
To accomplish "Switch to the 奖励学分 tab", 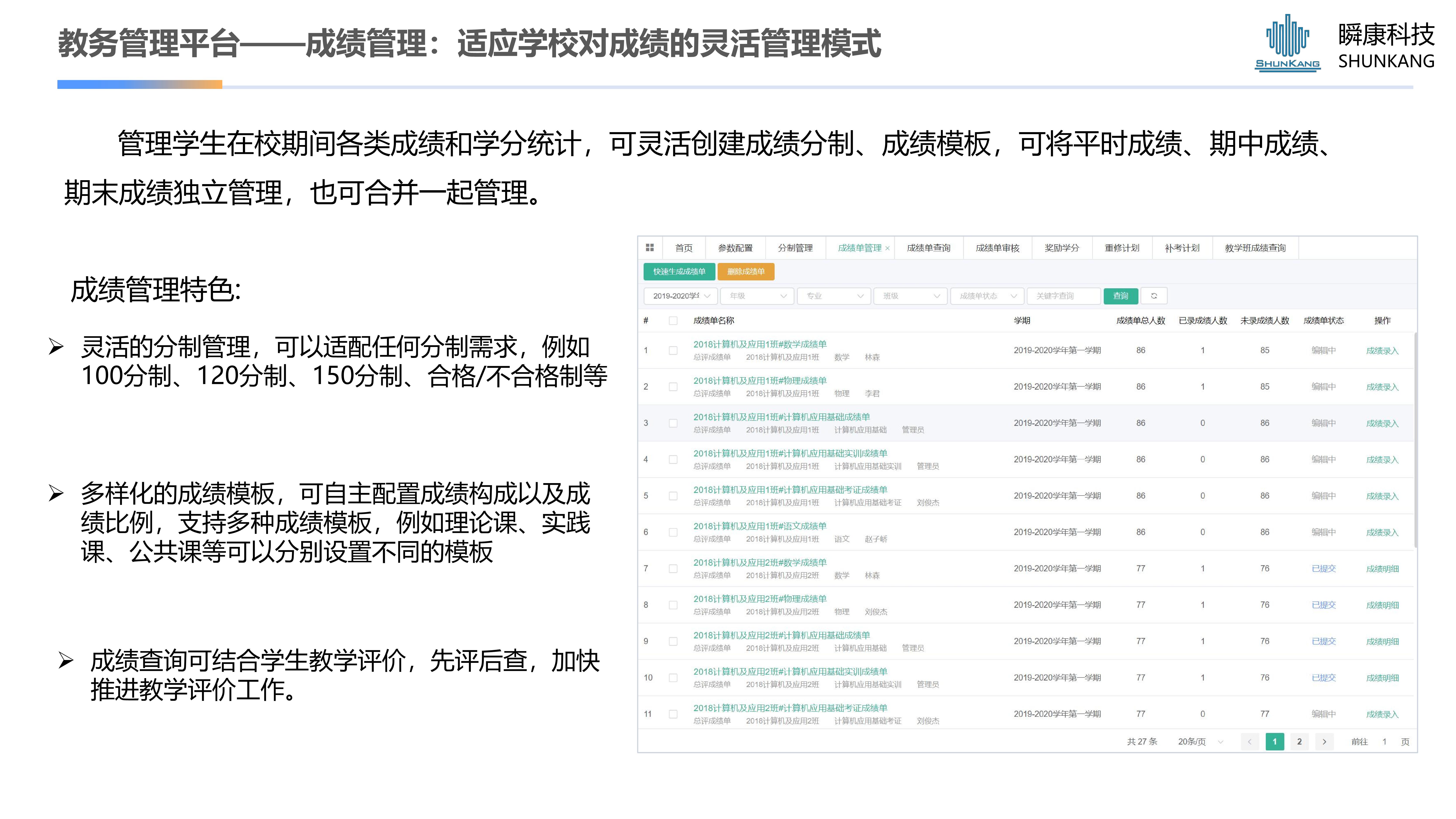I will coord(1062,248).
